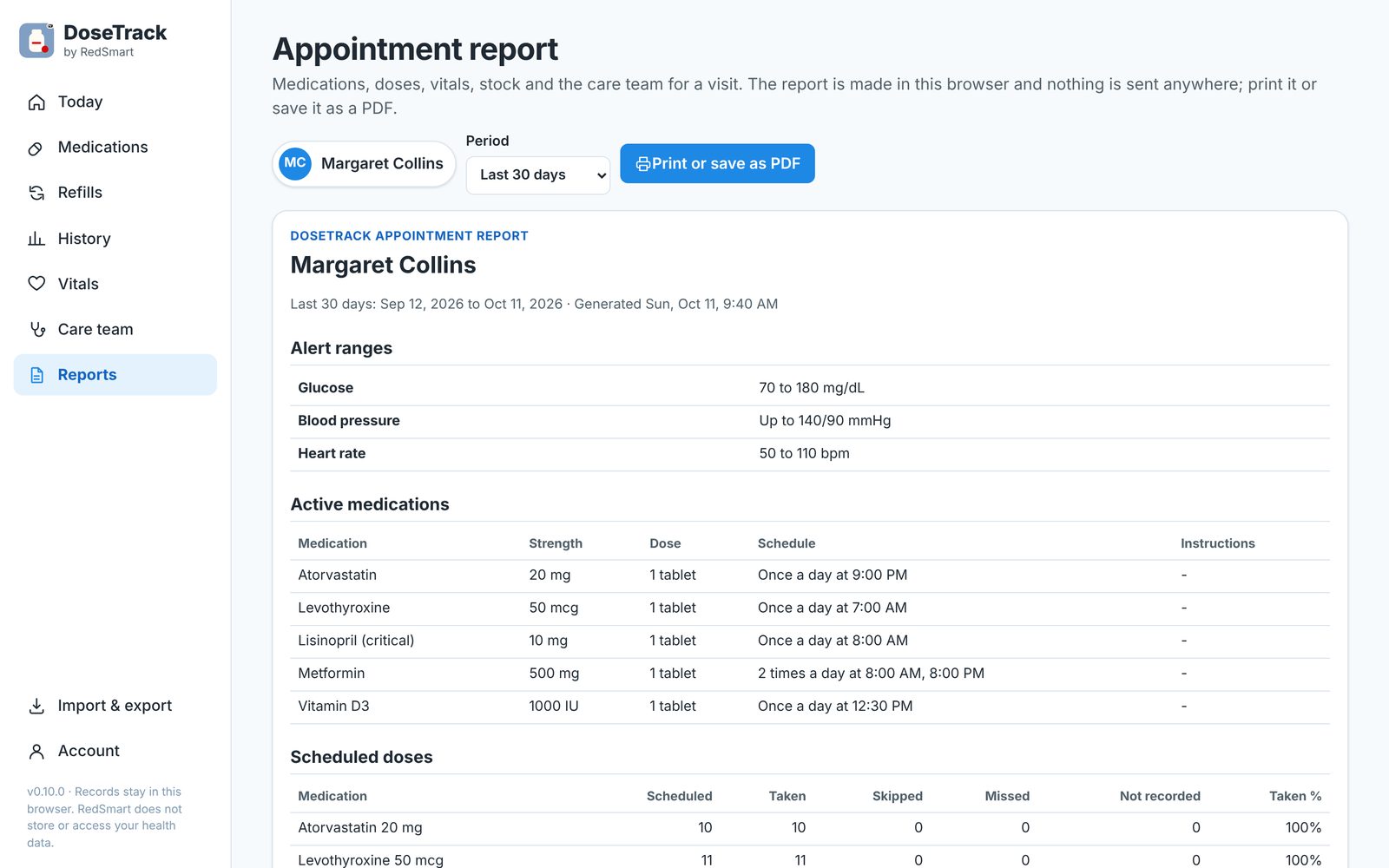Select the Lisinopril (critical) medication row
Image resolution: width=1389 pixels, height=868 pixels.
click(x=810, y=641)
